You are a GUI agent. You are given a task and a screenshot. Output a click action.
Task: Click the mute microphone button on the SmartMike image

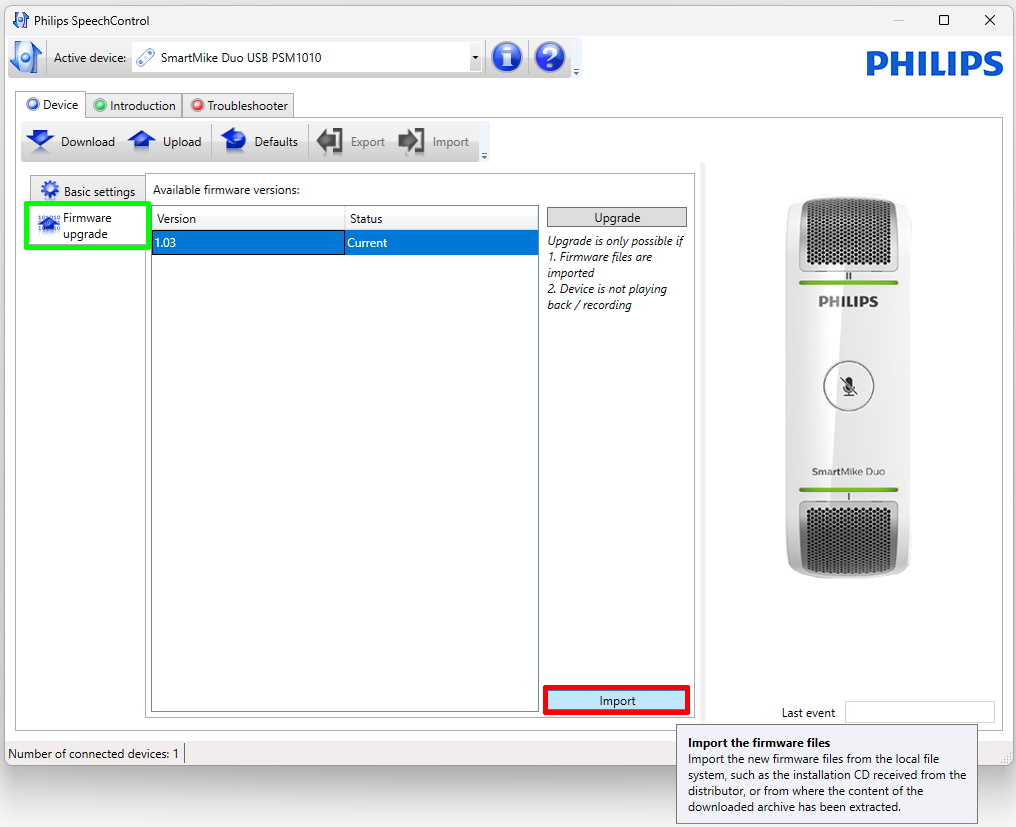tap(848, 386)
